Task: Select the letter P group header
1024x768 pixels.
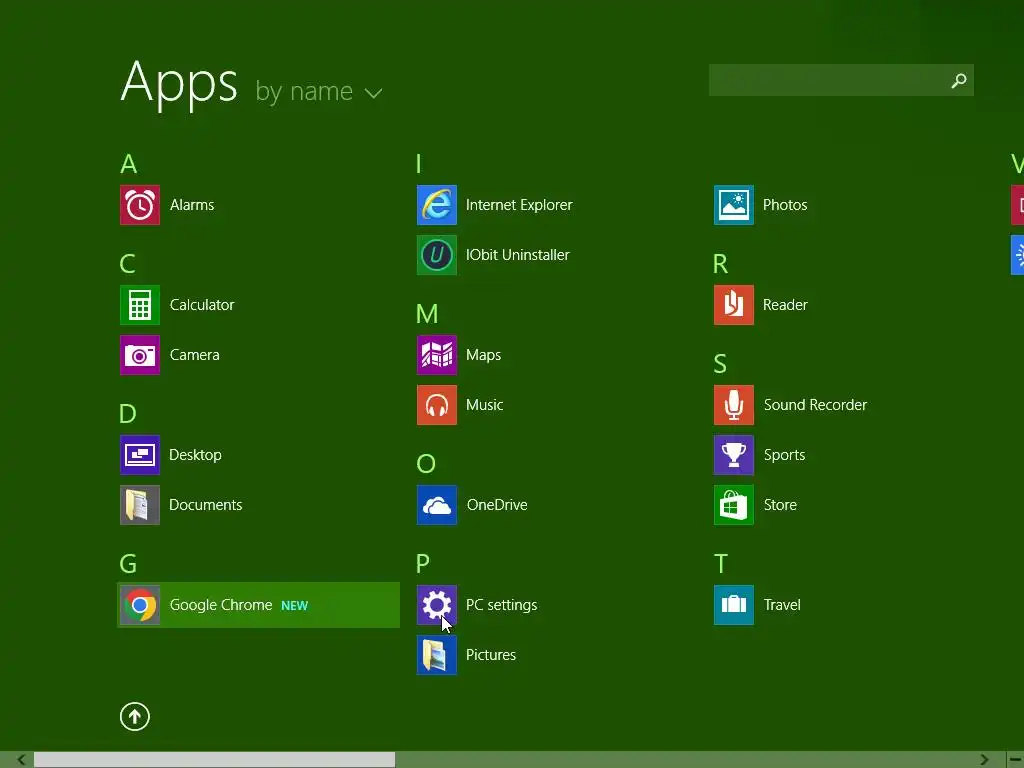Action: tap(423, 564)
